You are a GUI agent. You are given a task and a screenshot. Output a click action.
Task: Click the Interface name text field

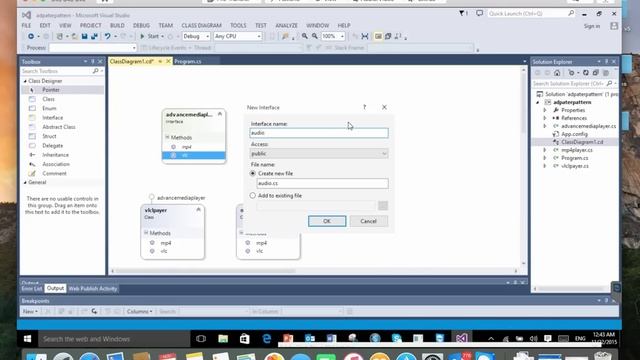(x=319, y=133)
